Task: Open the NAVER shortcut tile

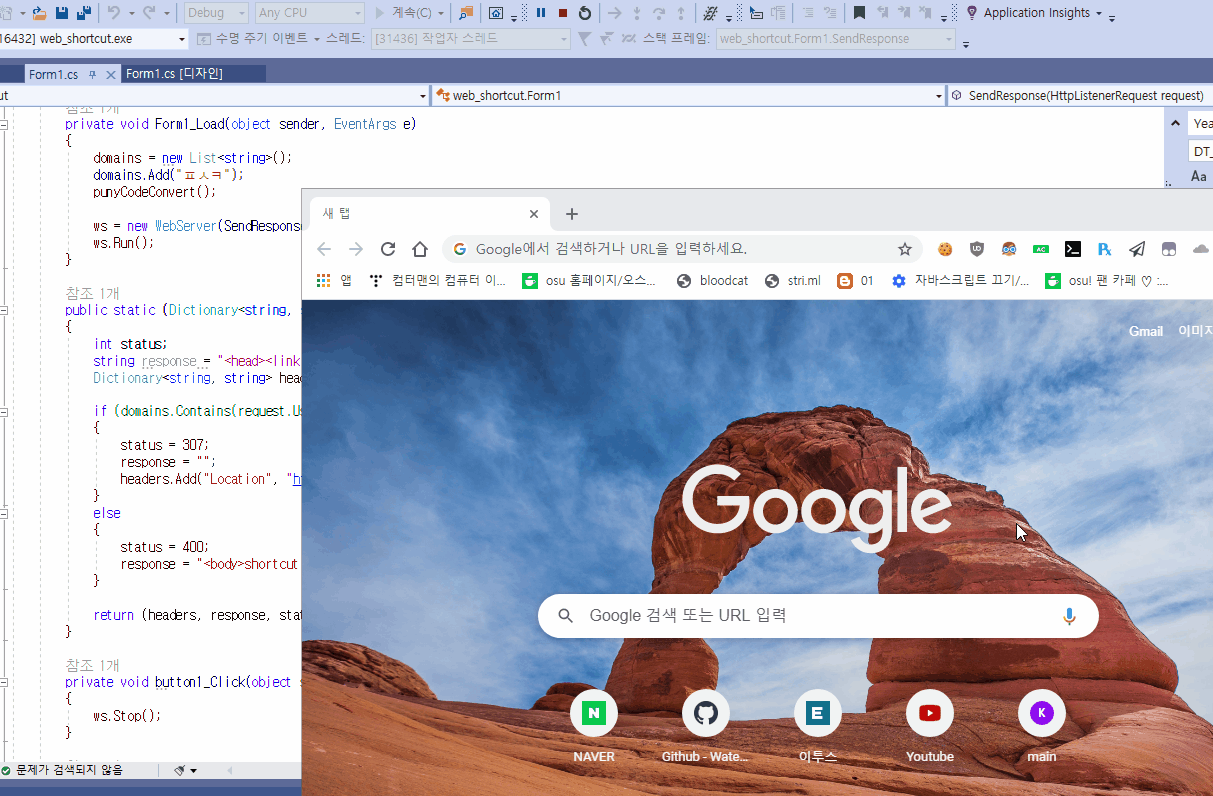Action: click(x=594, y=726)
